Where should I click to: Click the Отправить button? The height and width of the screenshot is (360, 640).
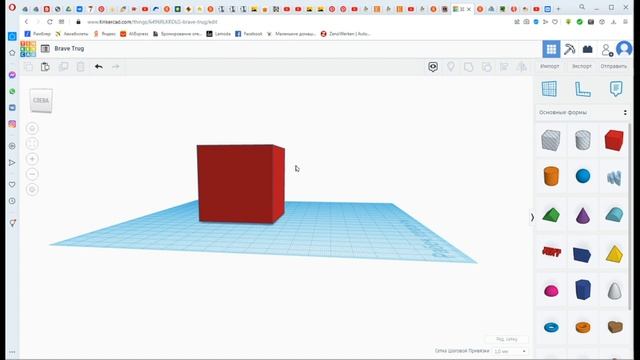tap(613, 67)
